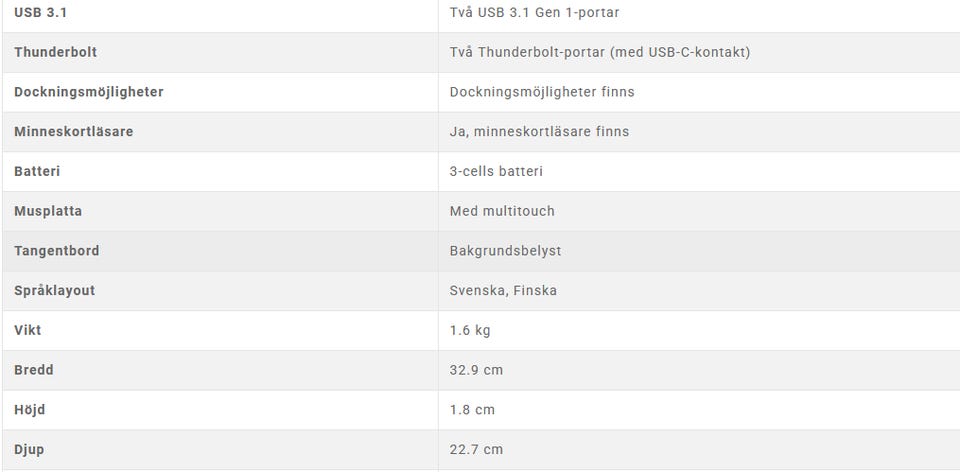Click the Dockningsmöjligheter row label
Screen dimensions: 960x472
pyautogui.click(x=89, y=92)
